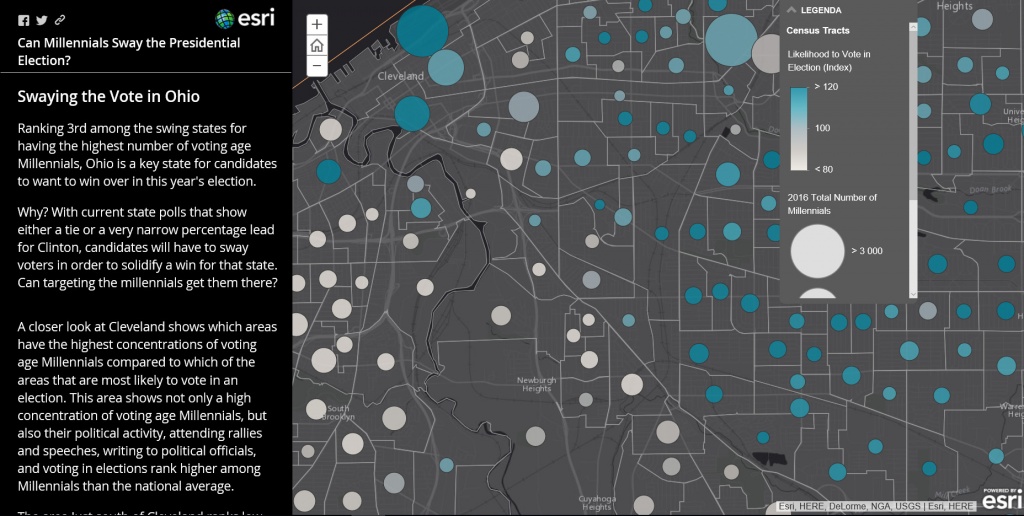Viewport: 1024px width, 516px height.
Task: Click the paragraph starting 'Ranking 3rd among'
Action: 147,155
